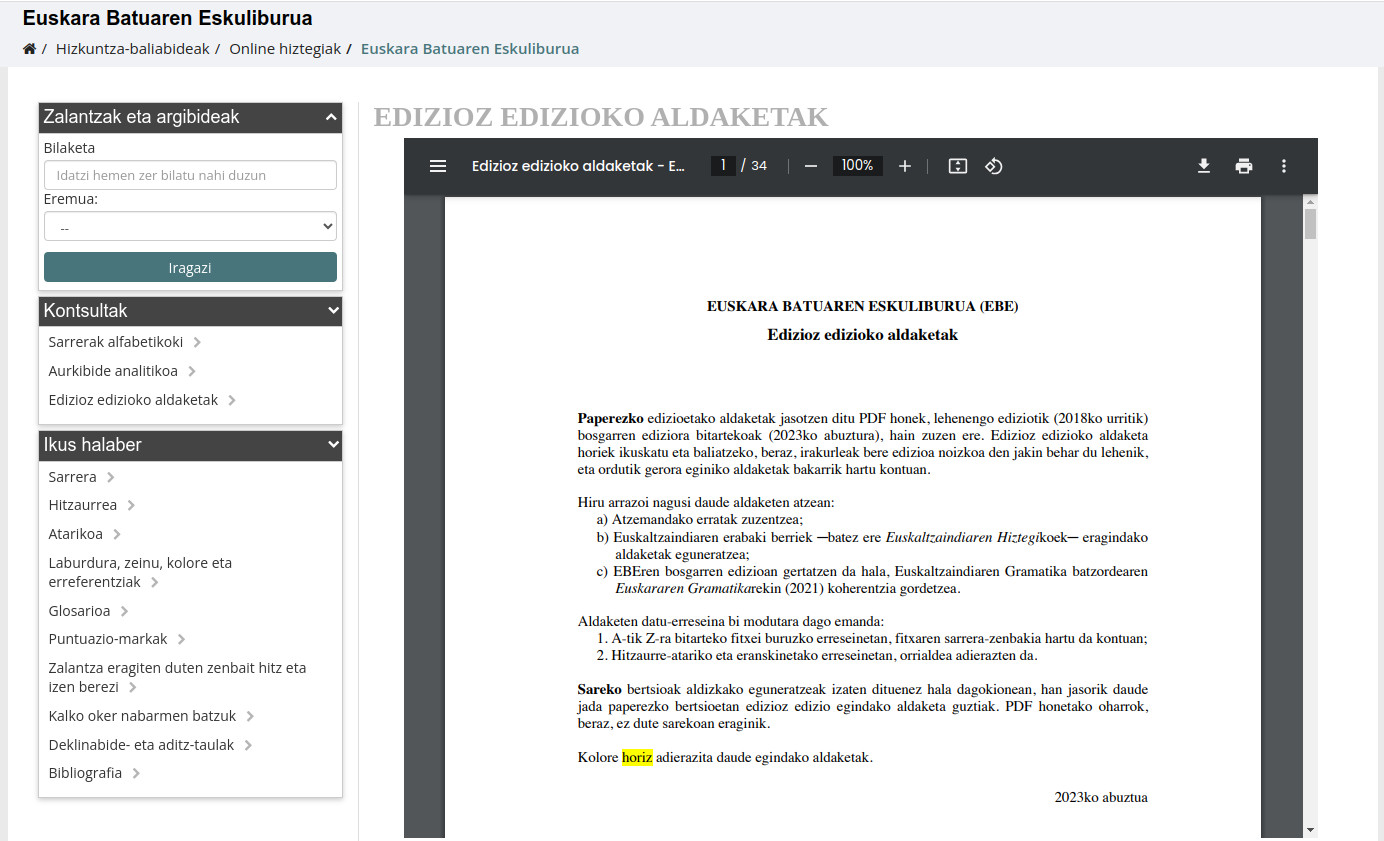Viewport: 1384px width, 841px height.
Task: Click the Iragazi button
Action: pos(190,267)
